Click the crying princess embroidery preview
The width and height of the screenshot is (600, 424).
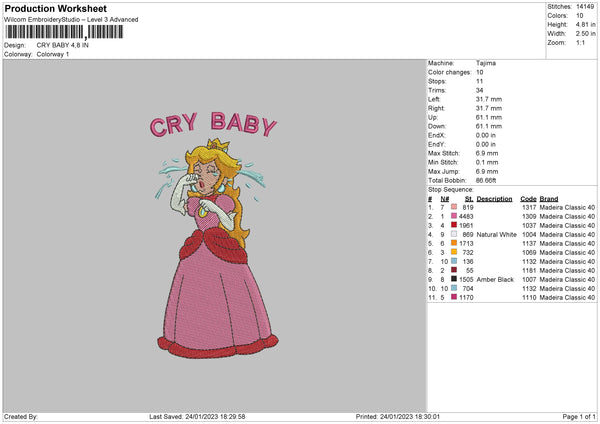pyautogui.click(x=217, y=249)
